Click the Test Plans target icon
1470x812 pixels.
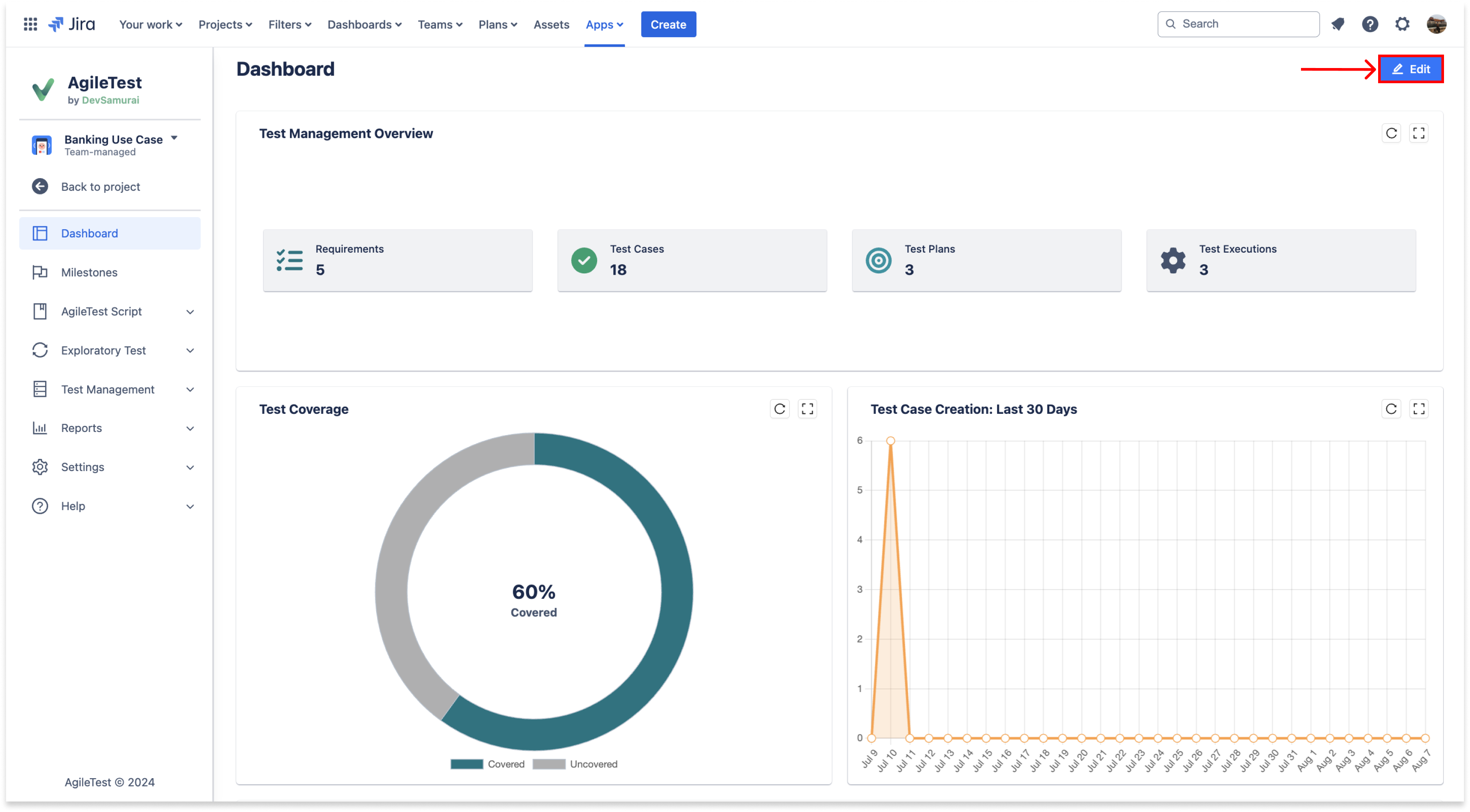tap(878, 260)
